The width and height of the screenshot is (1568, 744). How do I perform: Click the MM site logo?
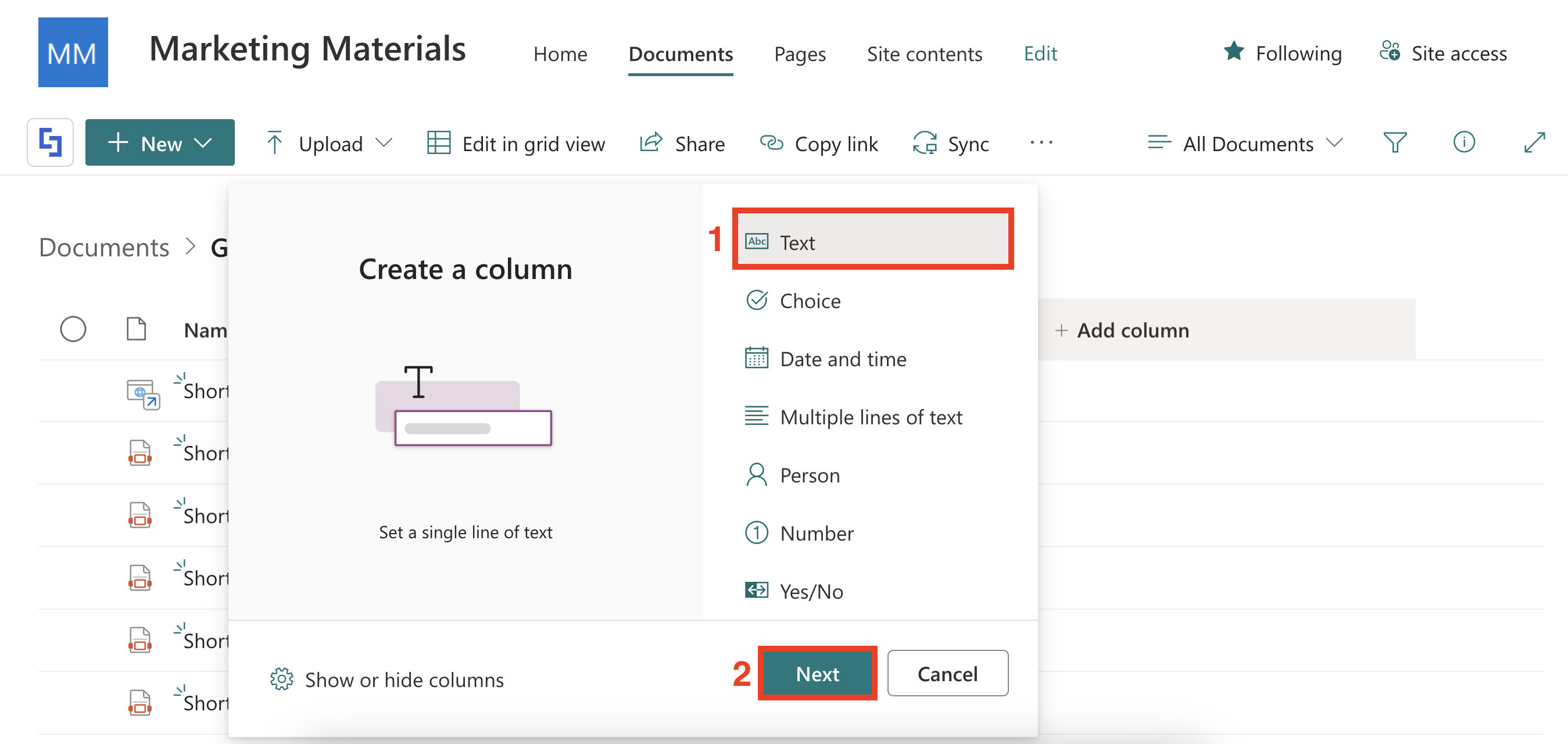pos(73,52)
